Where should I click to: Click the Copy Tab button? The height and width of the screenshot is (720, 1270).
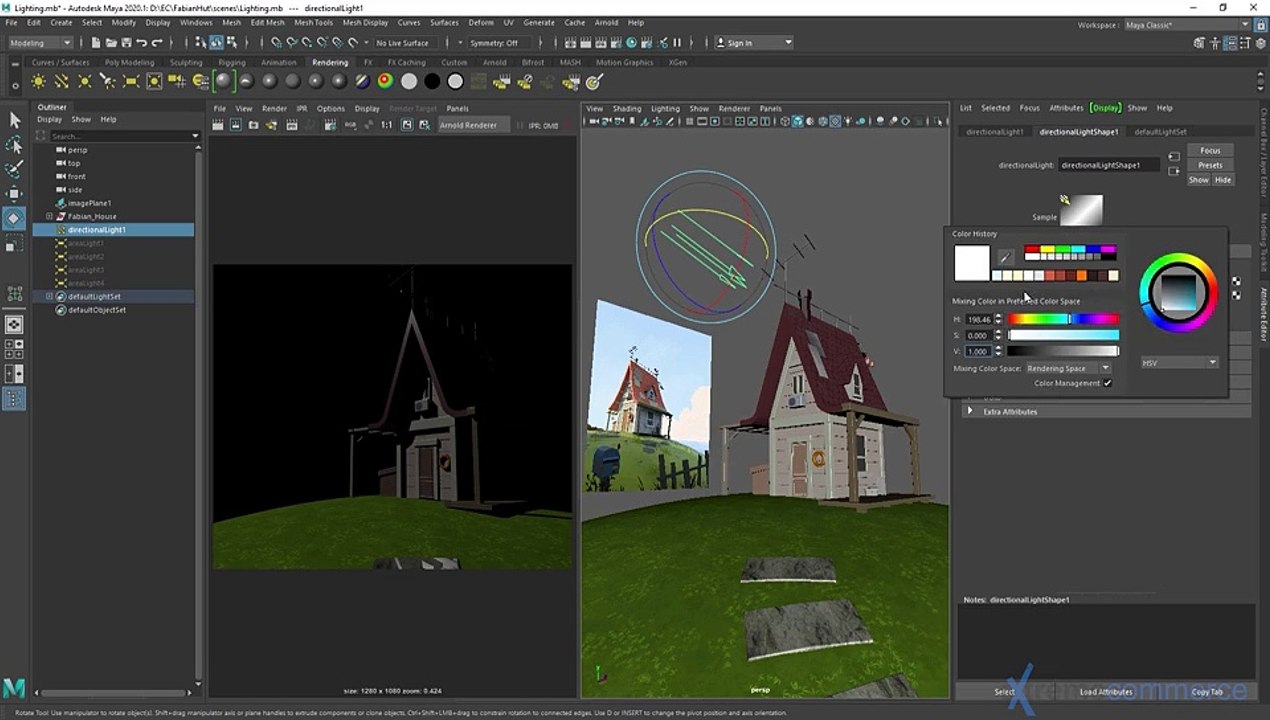click(x=1206, y=691)
